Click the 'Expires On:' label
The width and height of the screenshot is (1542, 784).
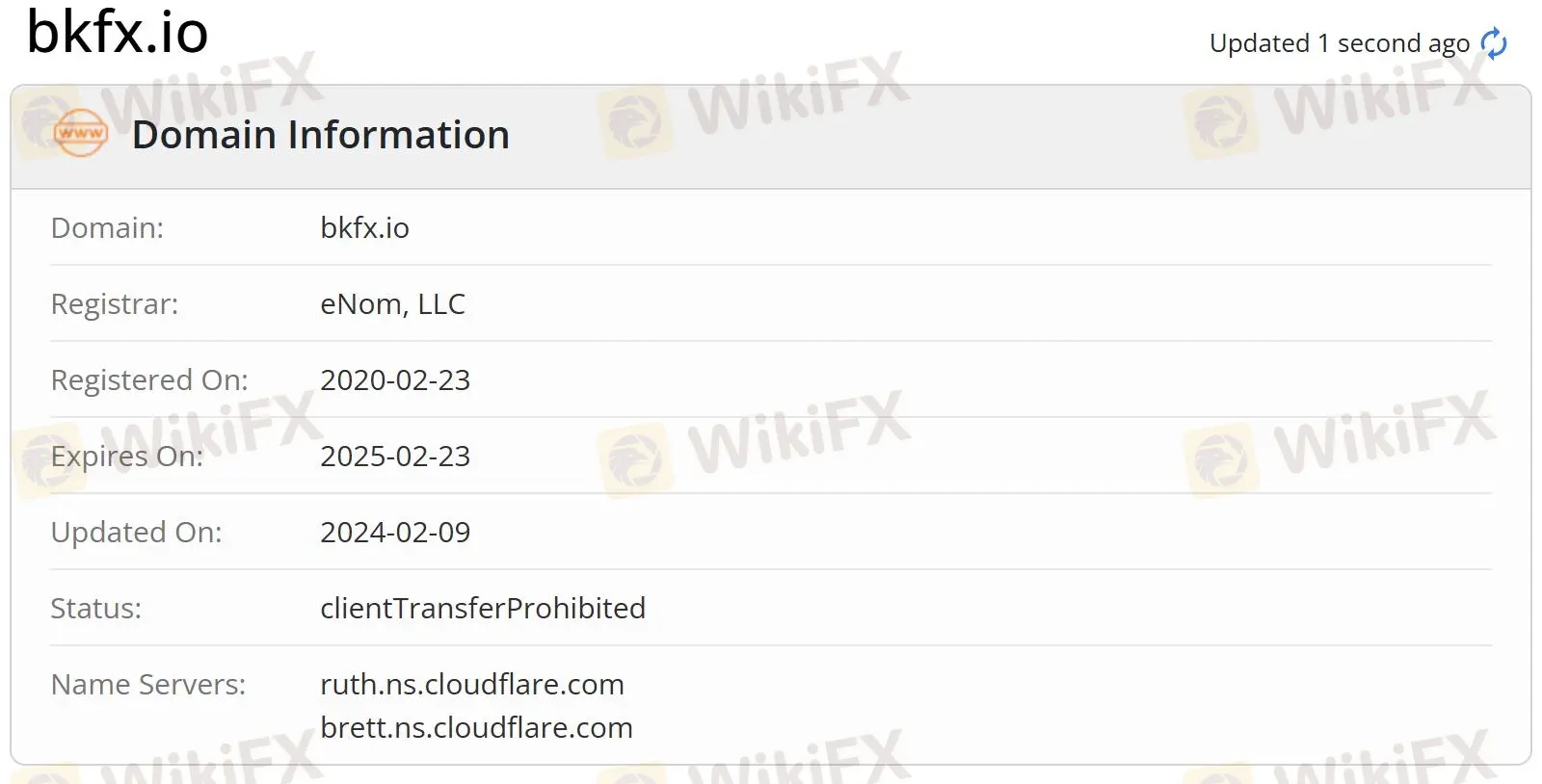tap(127, 457)
